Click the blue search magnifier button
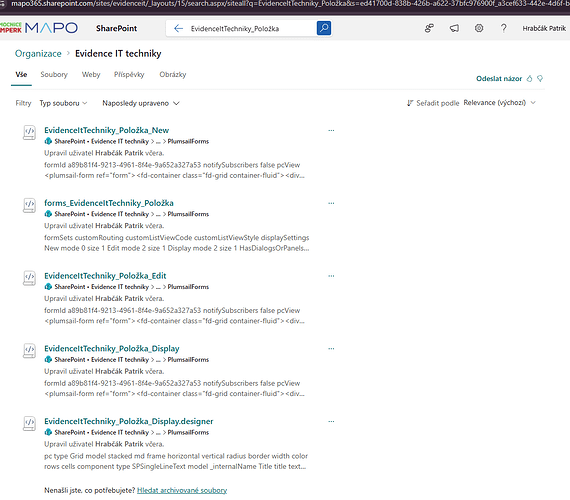The width and height of the screenshot is (570, 500). 324,28
